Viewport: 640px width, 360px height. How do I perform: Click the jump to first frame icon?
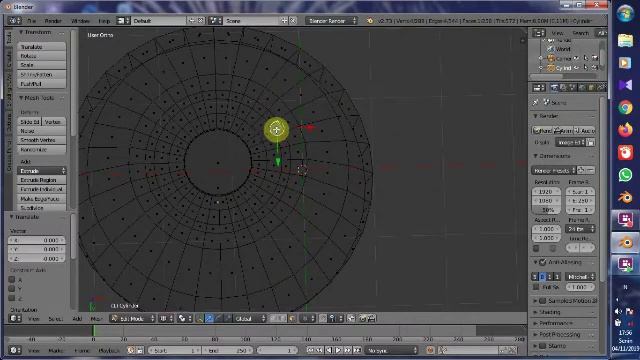click(311, 350)
